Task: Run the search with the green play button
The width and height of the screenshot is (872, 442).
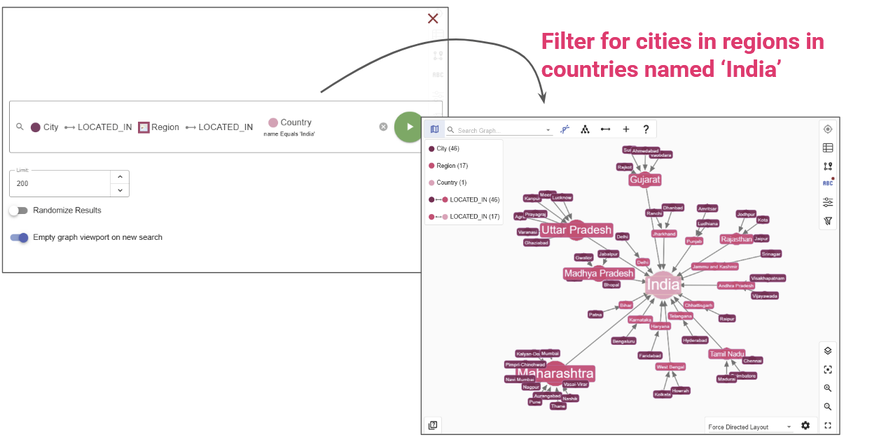Action: pyautogui.click(x=409, y=127)
